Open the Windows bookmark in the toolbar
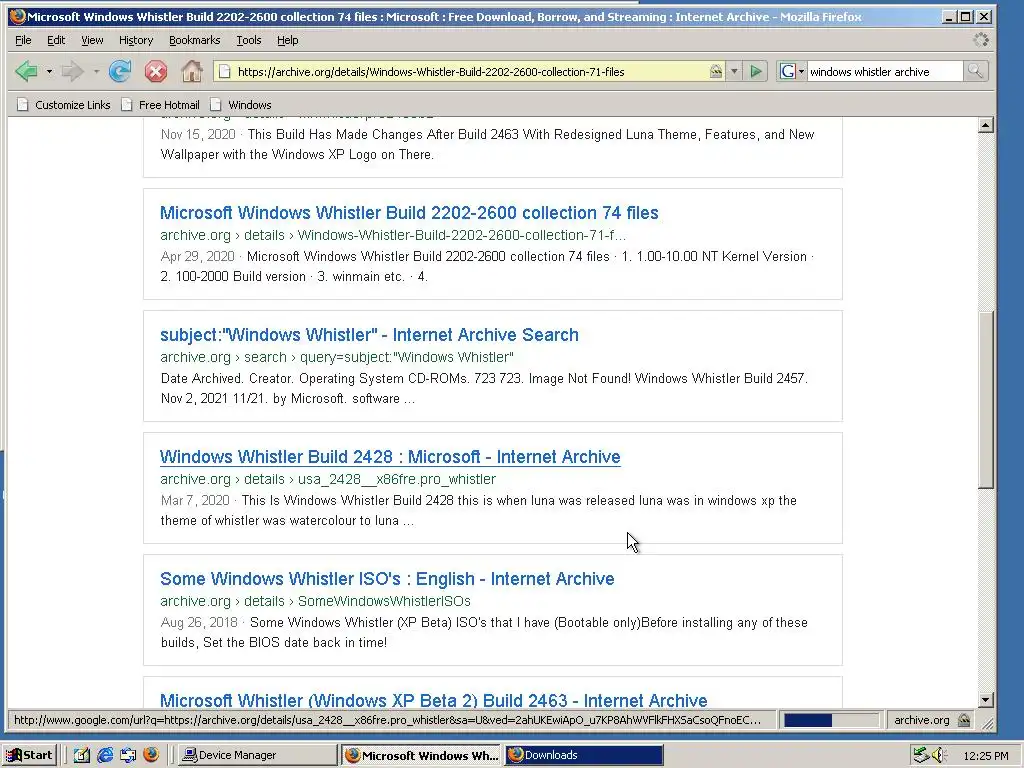 point(241,105)
